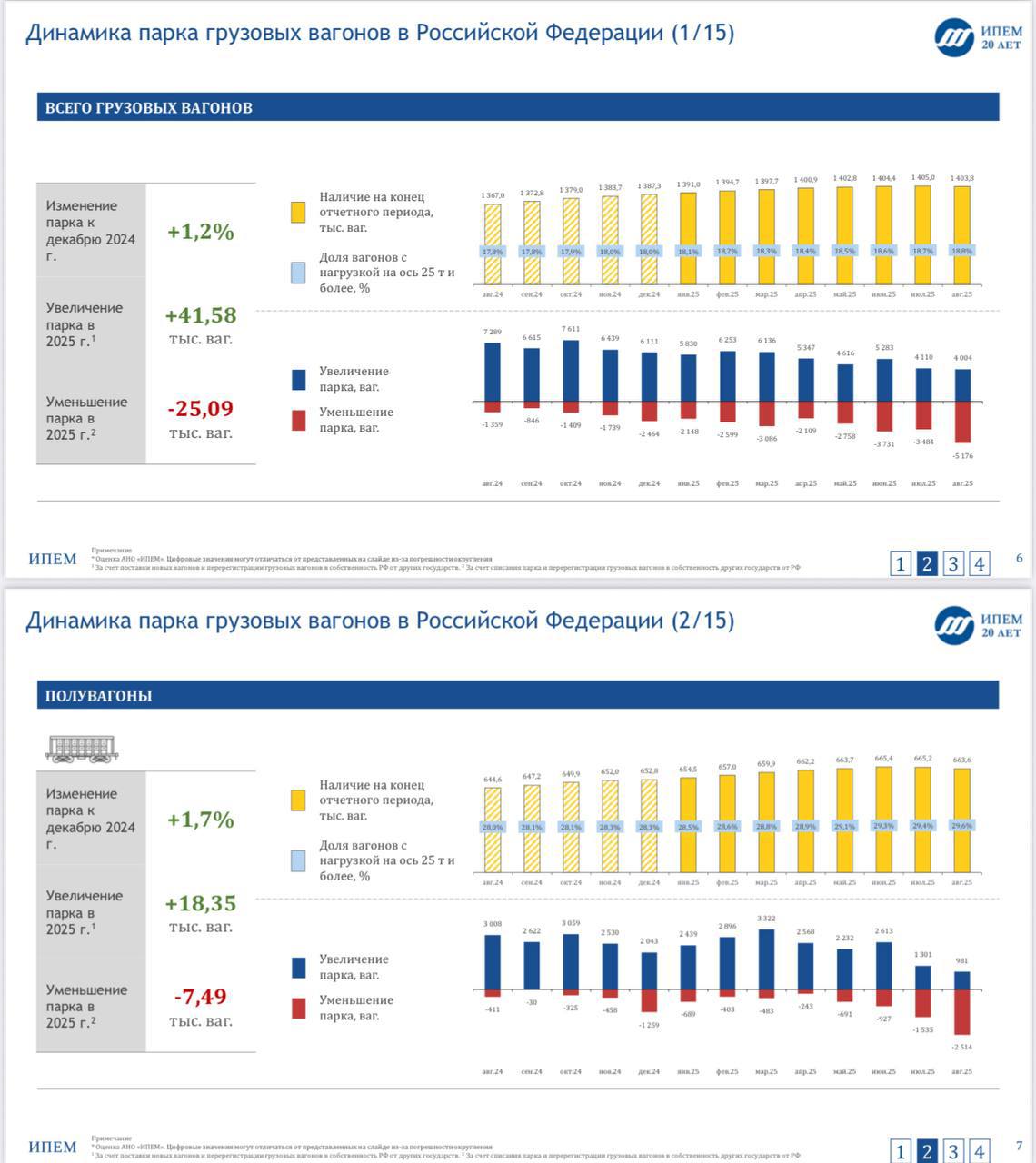
Task: Click the 29,6% axle-load share label
Action: tap(961, 826)
